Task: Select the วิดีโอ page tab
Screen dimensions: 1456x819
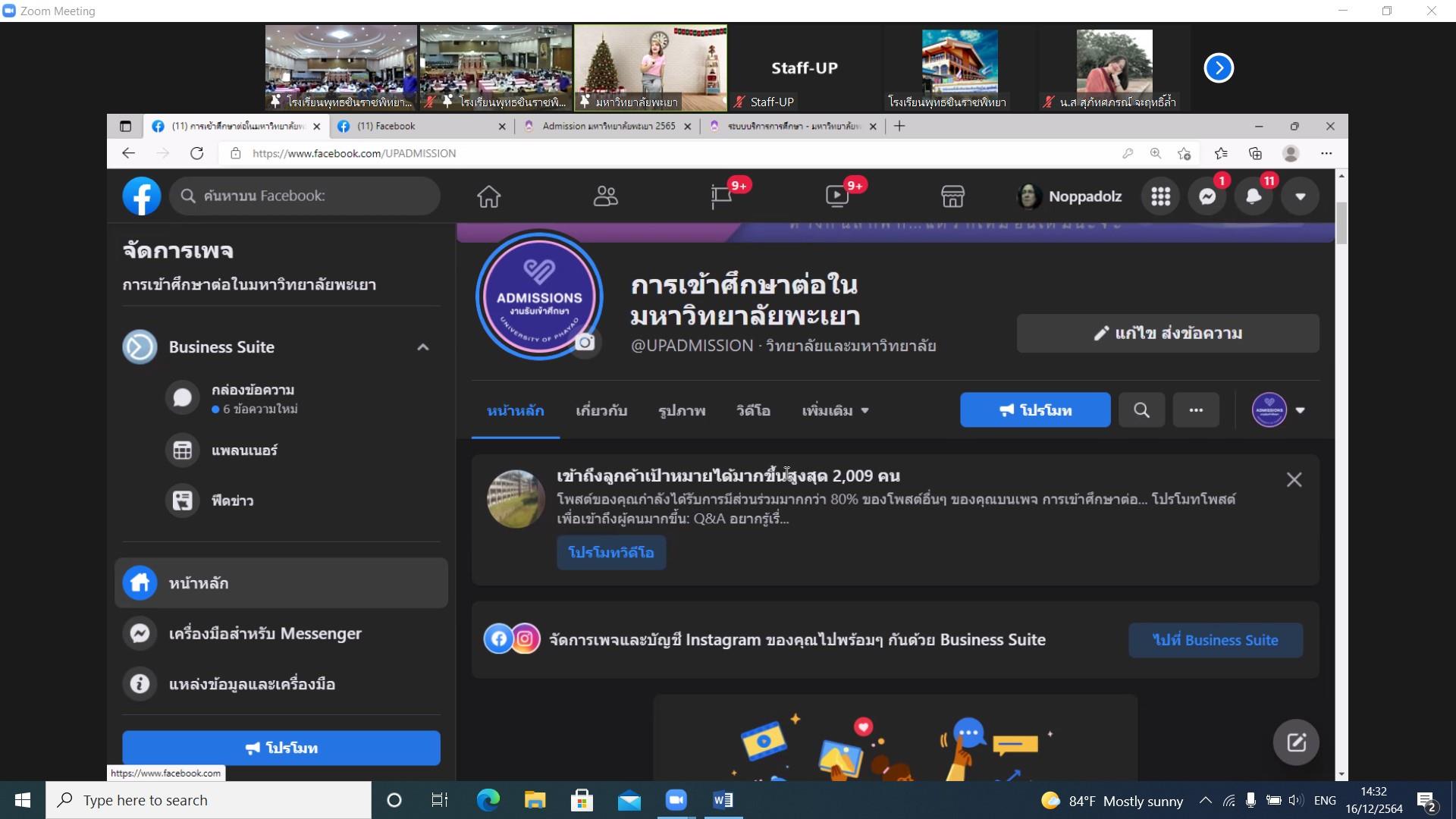Action: 753,411
